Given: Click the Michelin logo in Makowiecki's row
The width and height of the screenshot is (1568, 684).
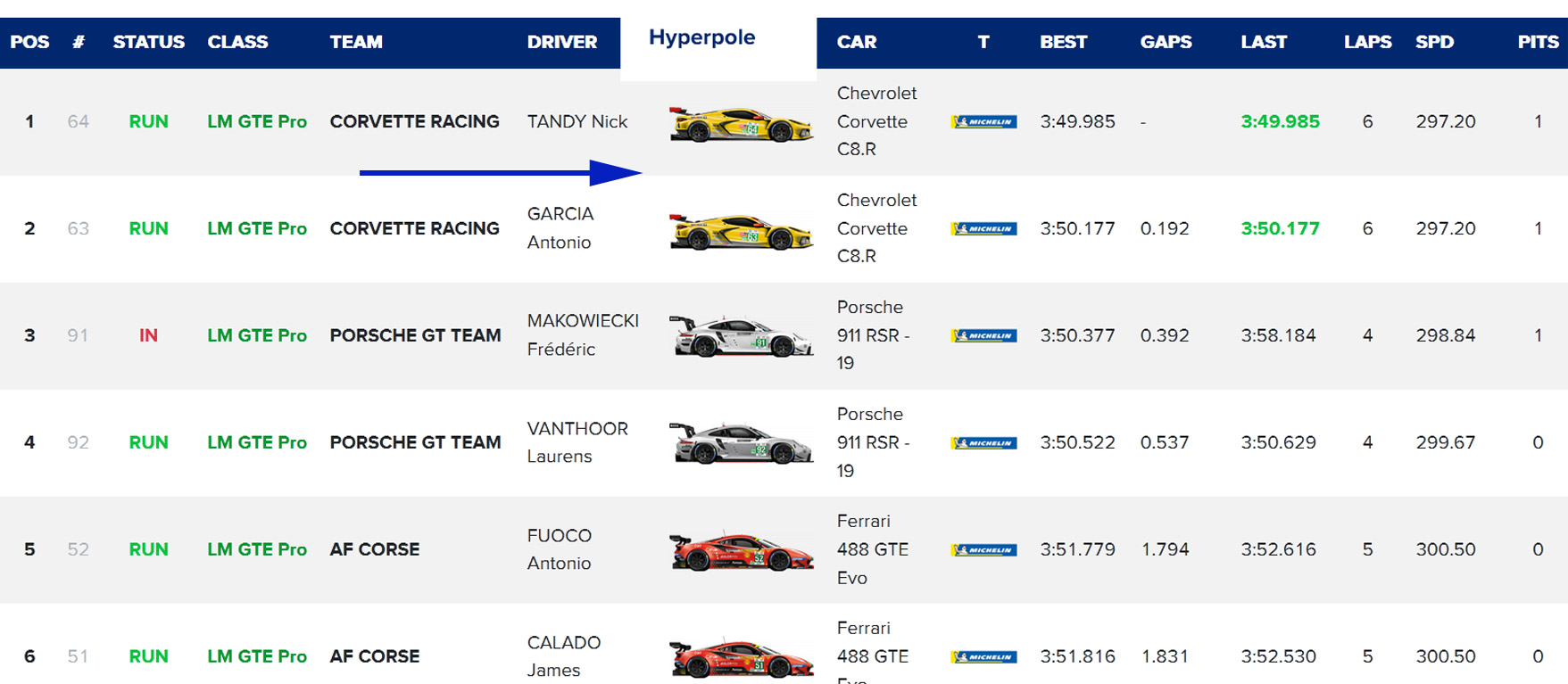Looking at the screenshot, I should pyautogui.click(x=983, y=335).
